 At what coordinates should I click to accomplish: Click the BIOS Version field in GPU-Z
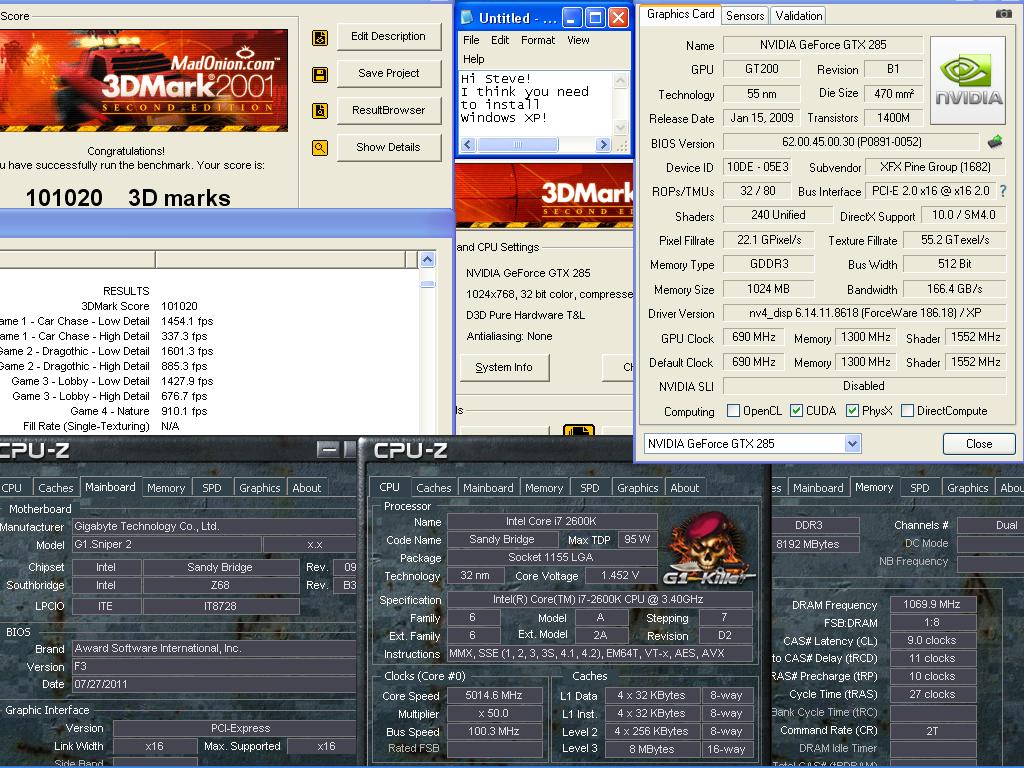pyautogui.click(x=852, y=142)
